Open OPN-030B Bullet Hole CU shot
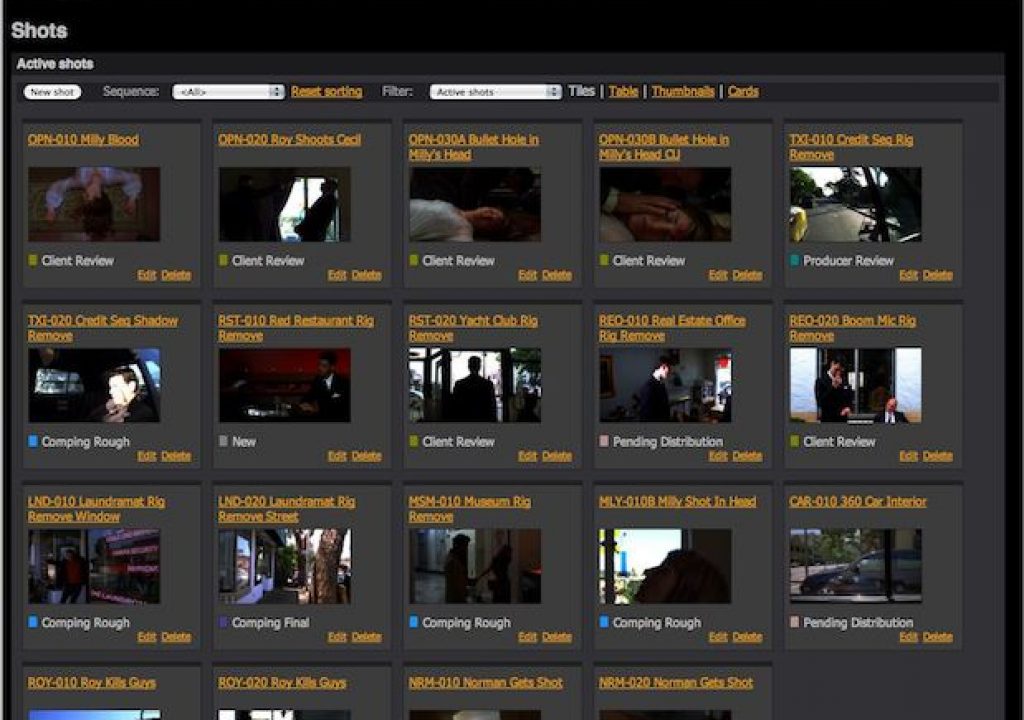The height and width of the screenshot is (720, 1024). [x=664, y=147]
